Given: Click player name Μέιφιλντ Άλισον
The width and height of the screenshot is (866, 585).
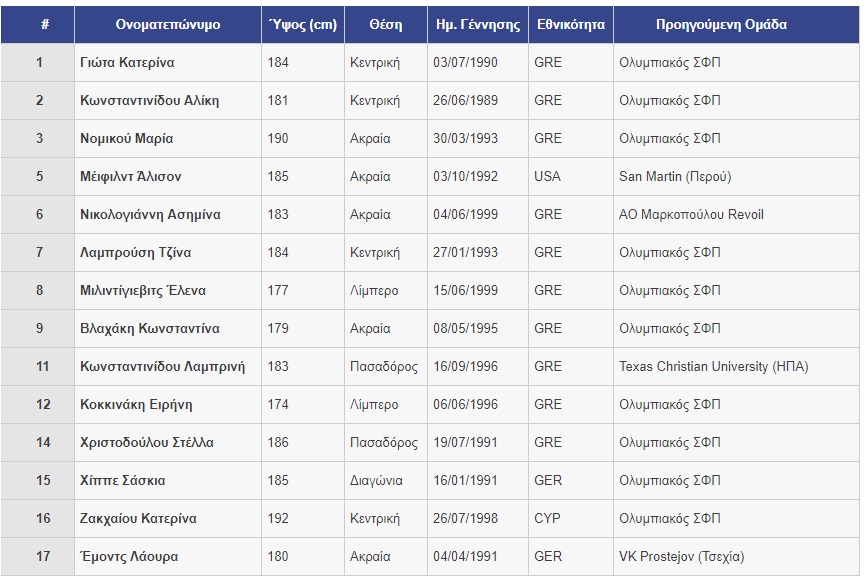Looking at the screenshot, I should coord(130,177).
